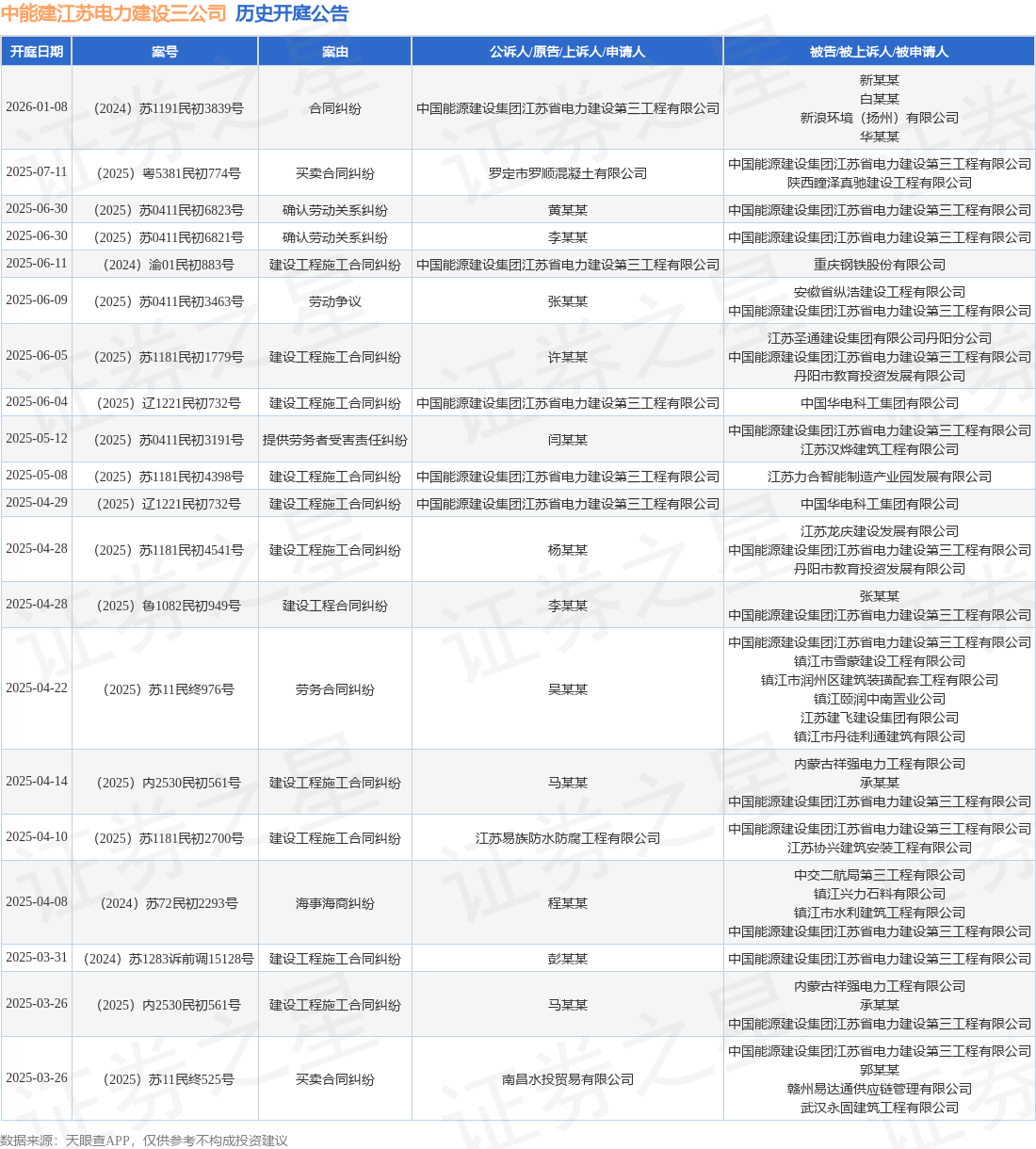The width and height of the screenshot is (1036, 1149).
Task: Select the 被告/被上诉人/被申请人 column header
Action: coord(880,52)
